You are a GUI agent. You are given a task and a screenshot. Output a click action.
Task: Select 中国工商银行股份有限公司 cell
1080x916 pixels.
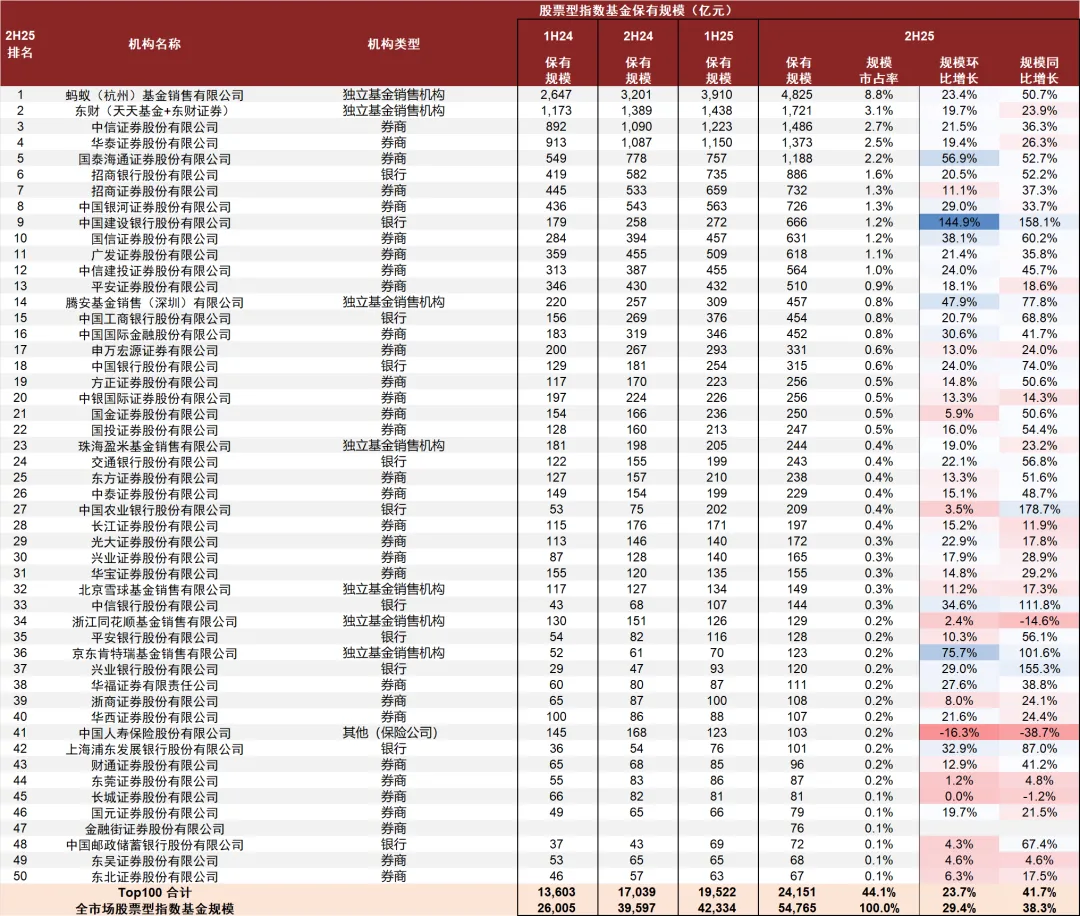click(x=154, y=319)
